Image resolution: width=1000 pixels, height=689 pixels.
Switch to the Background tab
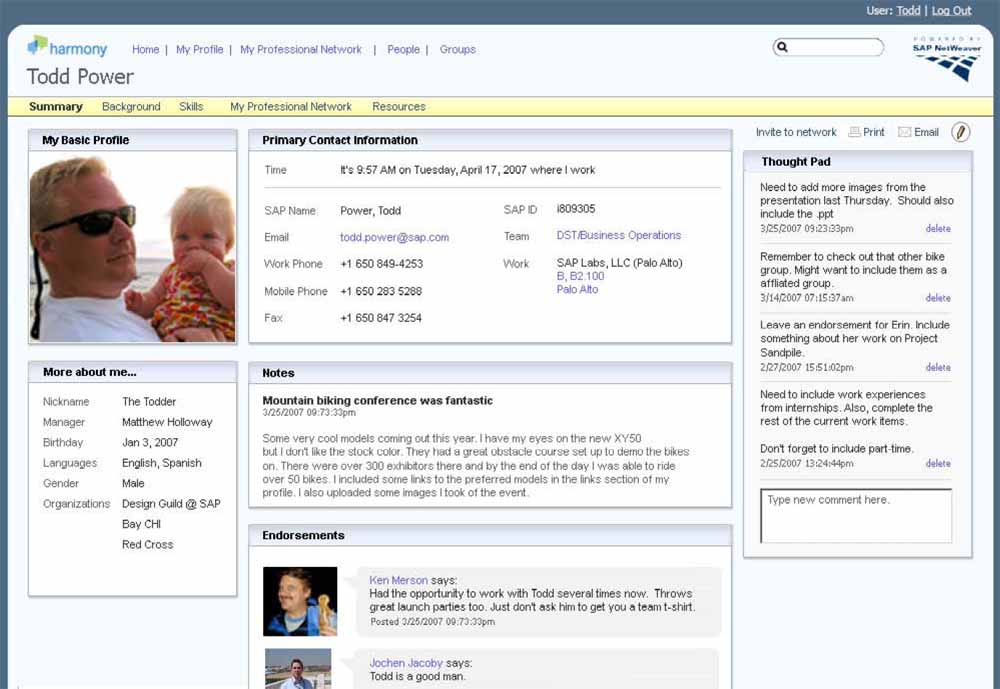[131, 107]
